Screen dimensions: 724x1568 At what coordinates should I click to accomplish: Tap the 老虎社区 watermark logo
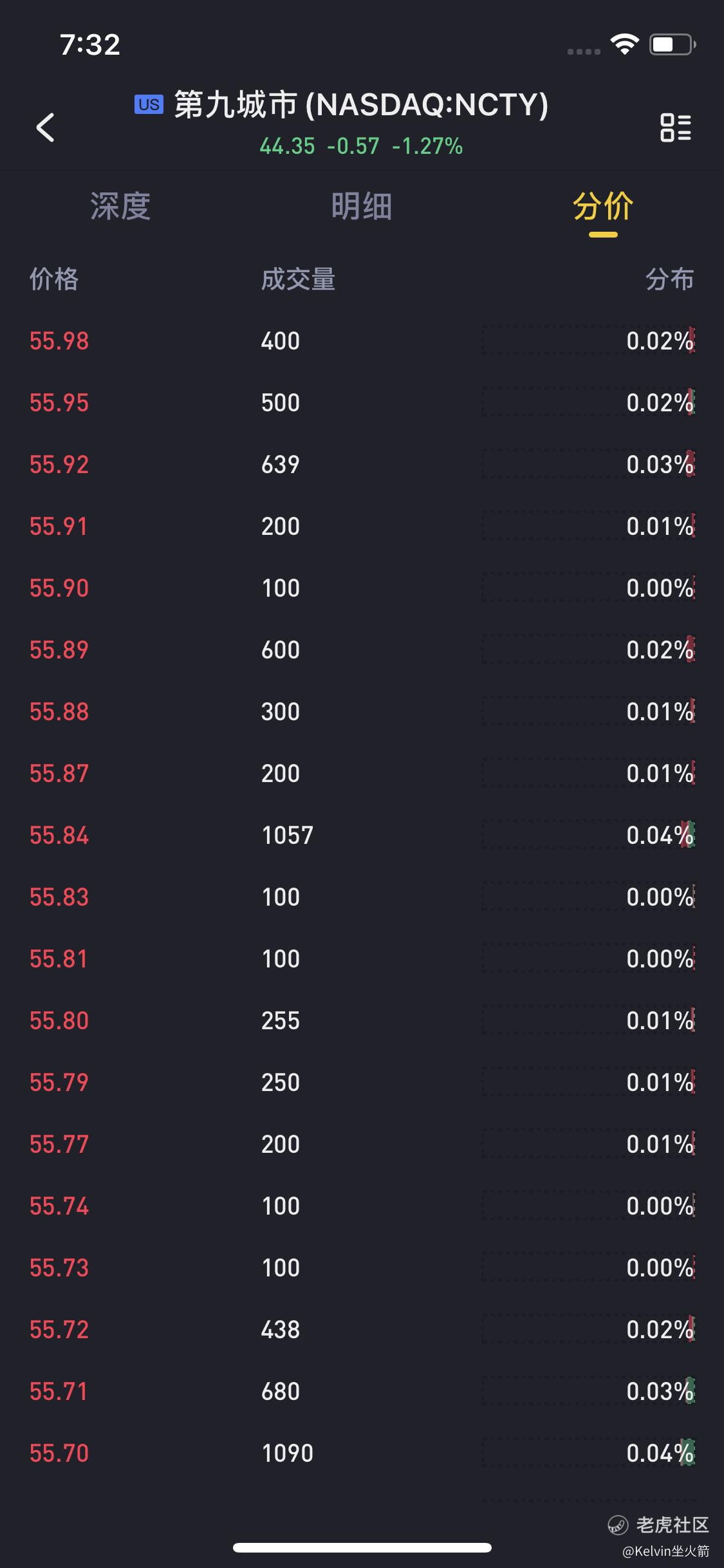tap(658, 1524)
